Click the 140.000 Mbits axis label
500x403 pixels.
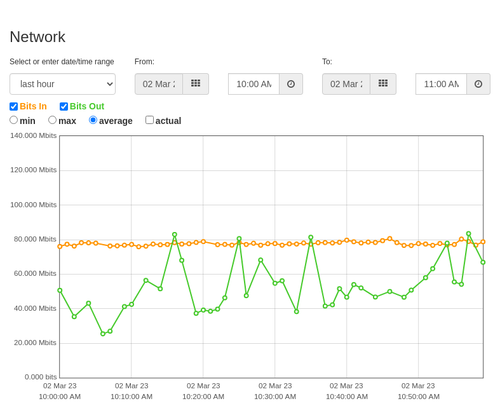pyautogui.click(x=33, y=136)
